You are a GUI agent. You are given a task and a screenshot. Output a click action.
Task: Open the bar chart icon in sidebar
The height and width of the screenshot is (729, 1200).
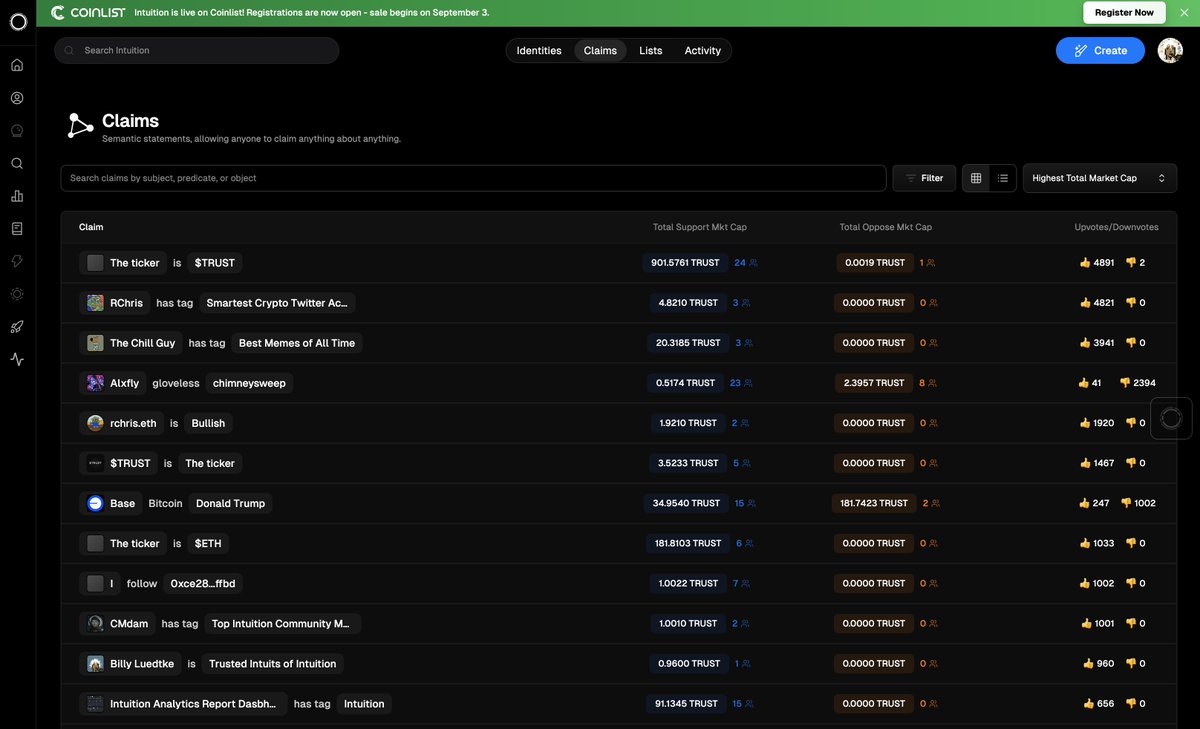tap(17, 196)
